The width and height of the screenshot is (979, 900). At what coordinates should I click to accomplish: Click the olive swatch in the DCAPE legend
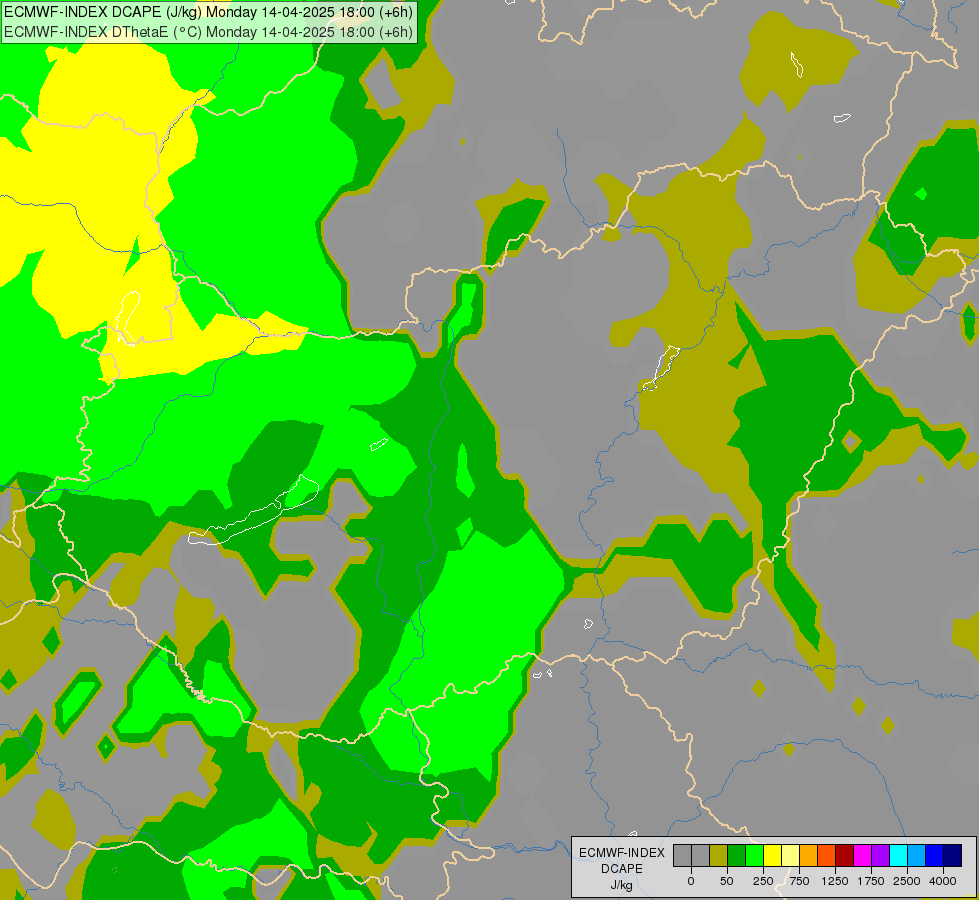click(718, 855)
